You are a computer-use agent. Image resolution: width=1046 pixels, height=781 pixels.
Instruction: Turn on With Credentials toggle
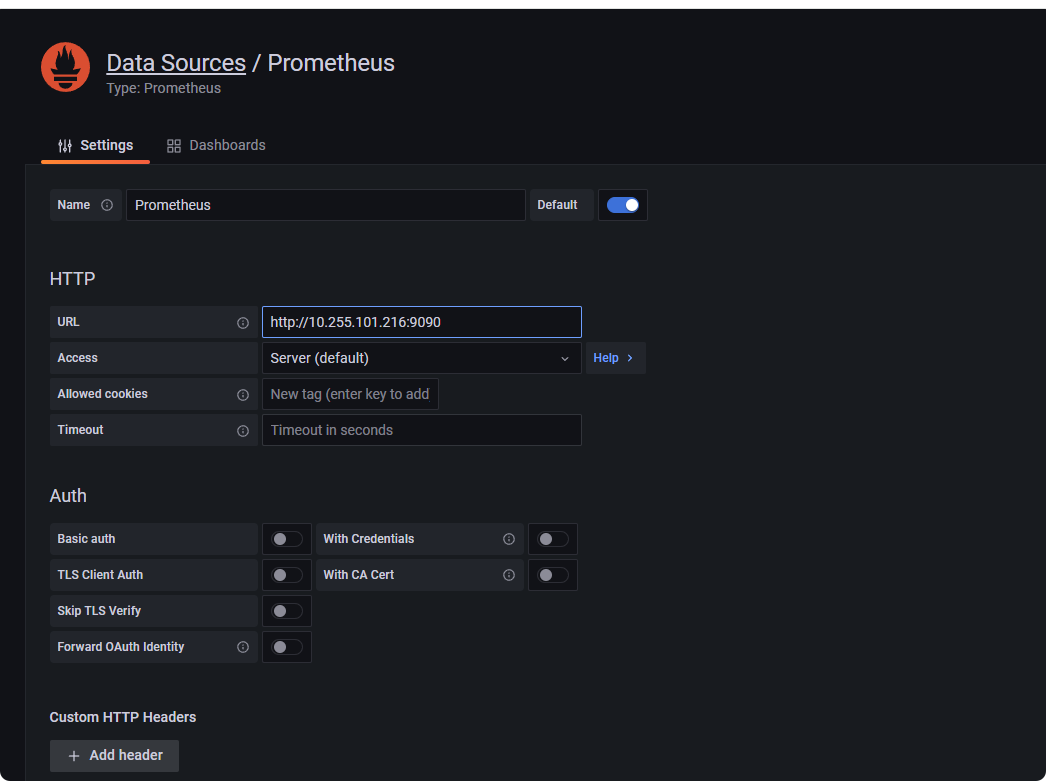(553, 539)
